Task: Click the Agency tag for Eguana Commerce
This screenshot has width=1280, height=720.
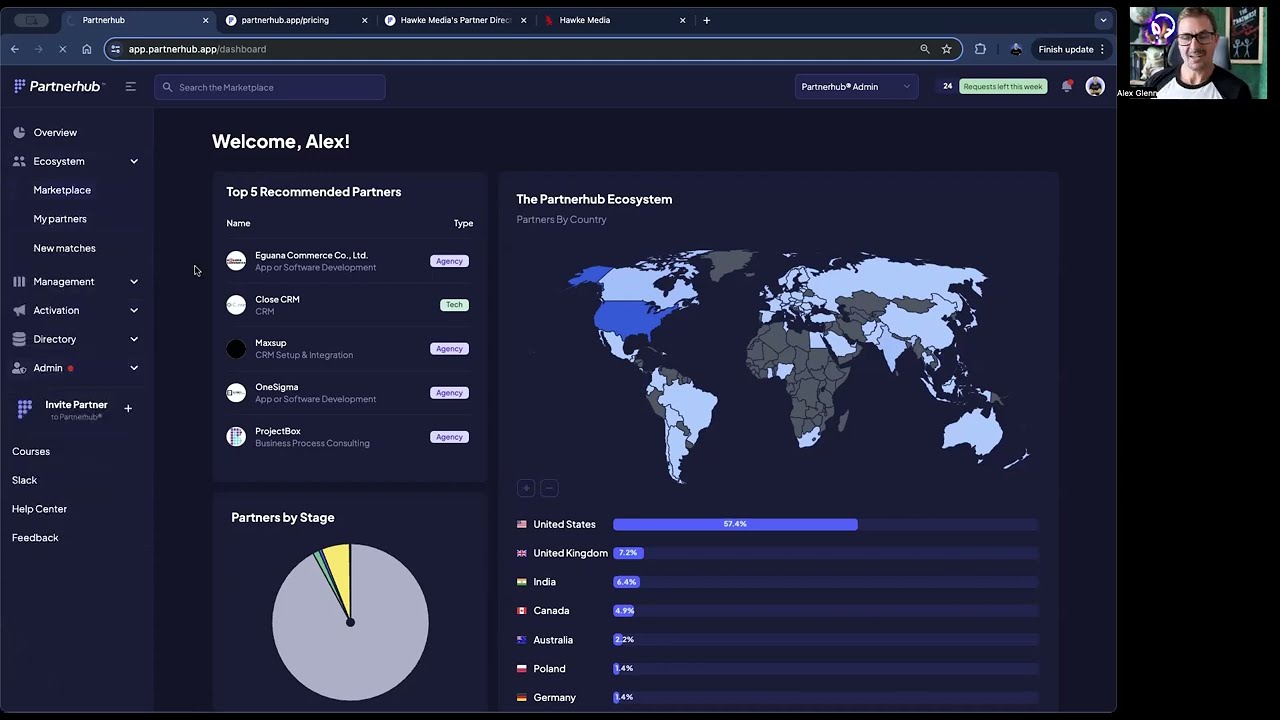Action: pyautogui.click(x=449, y=261)
